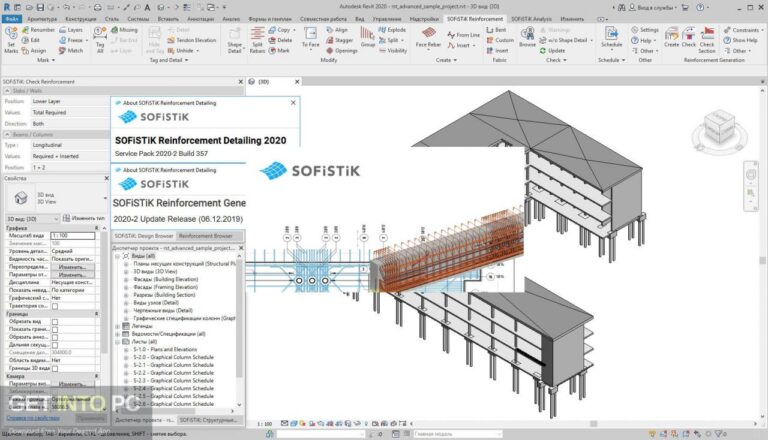768x440 pixels.
Task: Click the ViewCube in 3D view
Action: (x=719, y=129)
